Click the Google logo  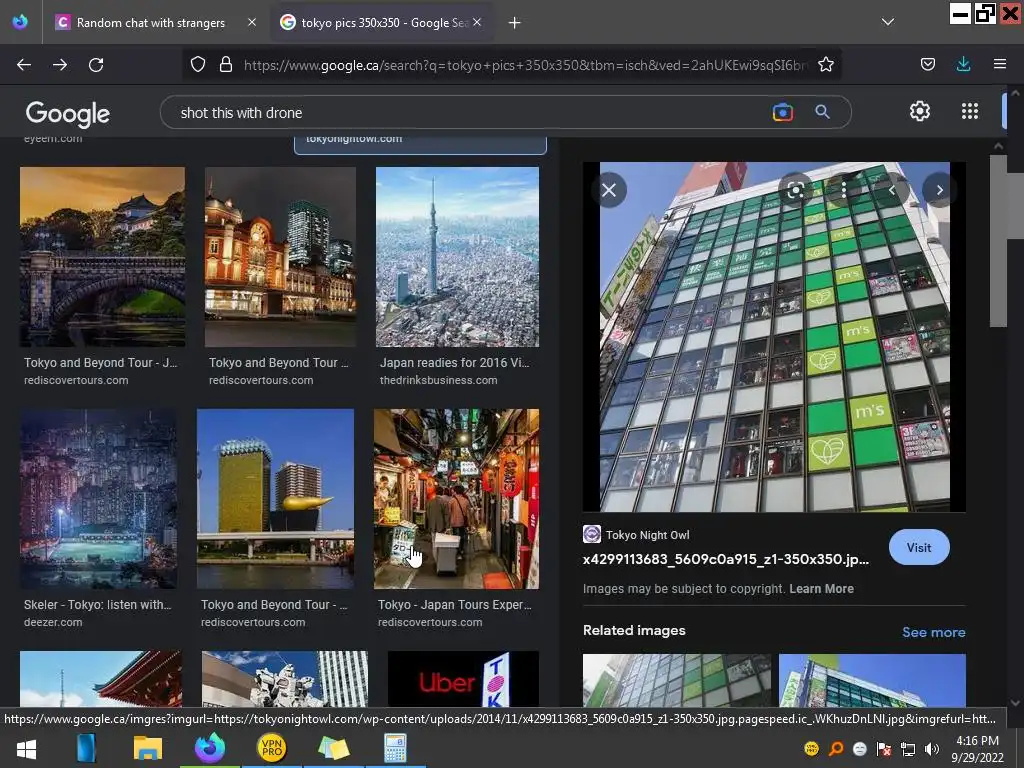click(67, 114)
